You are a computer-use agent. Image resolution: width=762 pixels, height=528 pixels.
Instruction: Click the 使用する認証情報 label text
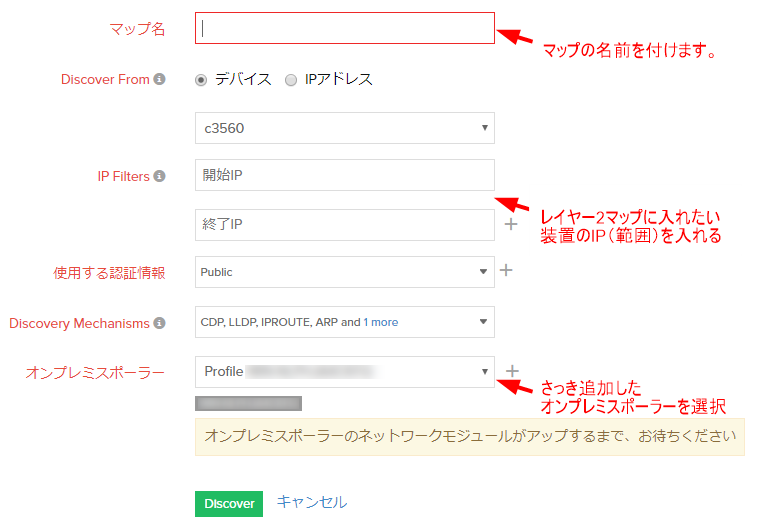click(109, 273)
